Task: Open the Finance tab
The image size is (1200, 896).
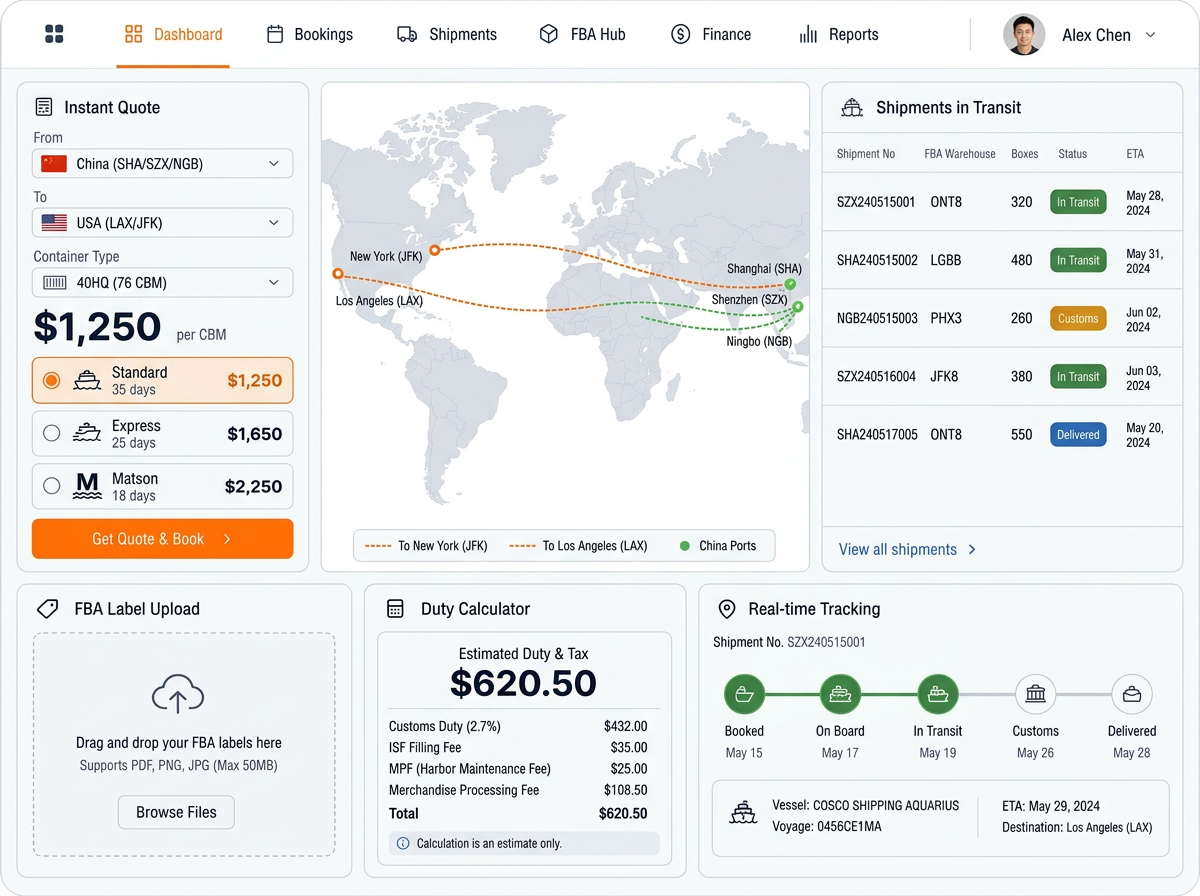Action: point(711,34)
